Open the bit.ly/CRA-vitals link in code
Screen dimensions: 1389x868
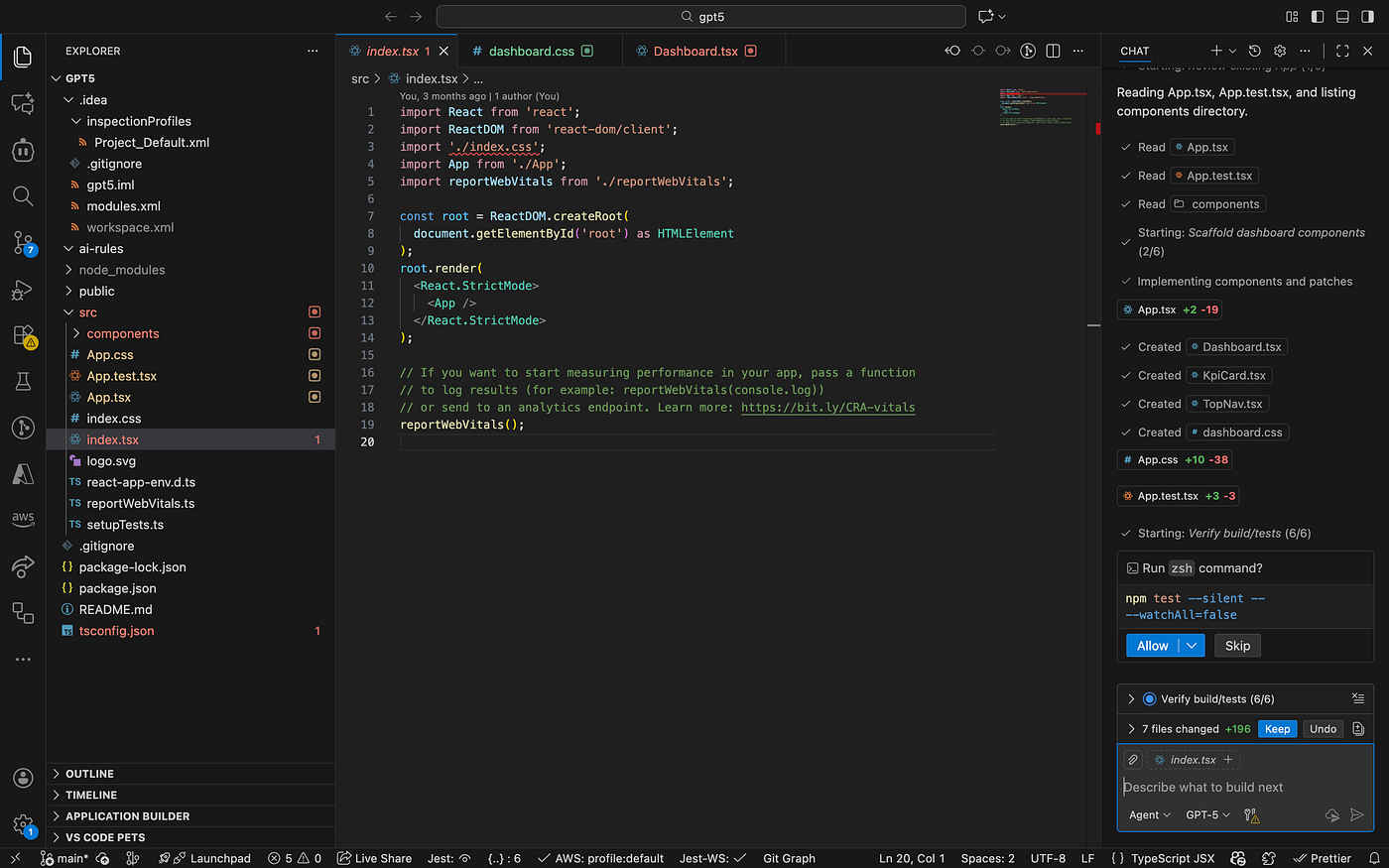pyautogui.click(x=827, y=407)
